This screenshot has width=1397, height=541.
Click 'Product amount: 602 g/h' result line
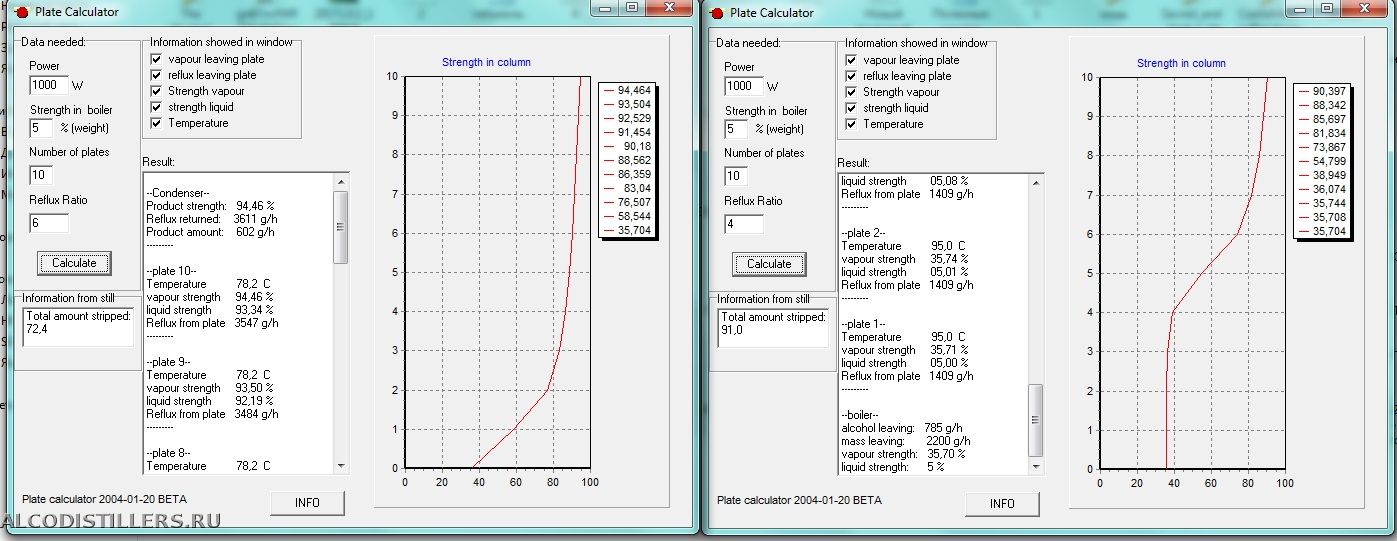point(210,232)
